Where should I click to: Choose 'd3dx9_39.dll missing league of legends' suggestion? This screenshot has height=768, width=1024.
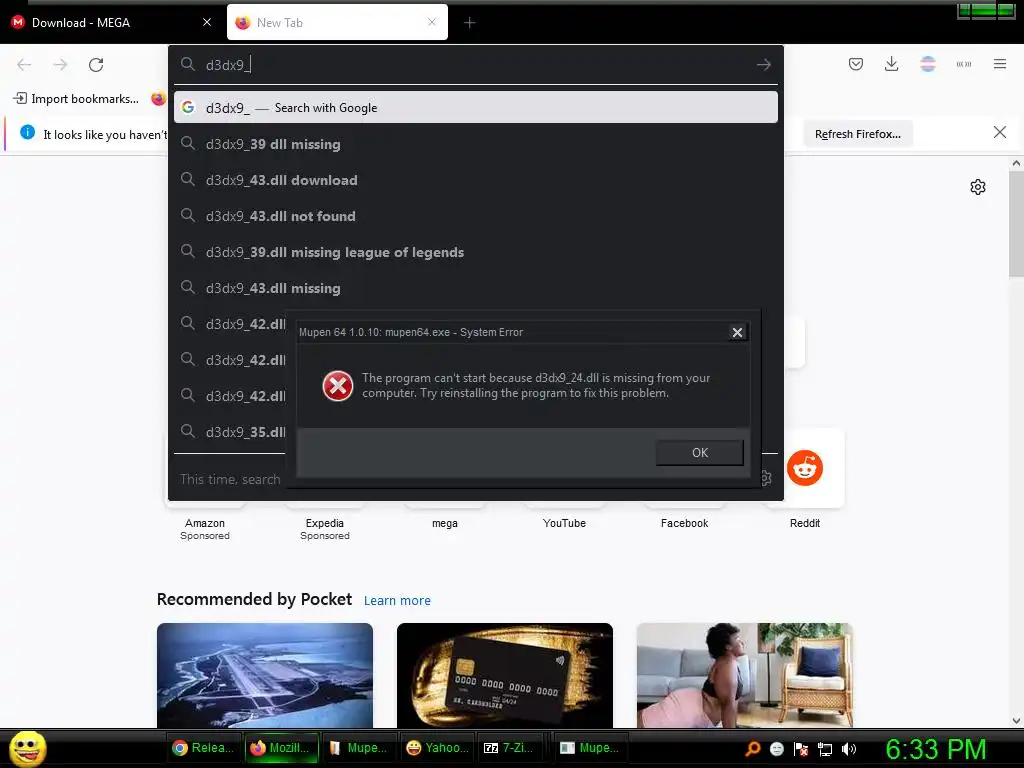[x=475, y=252]
